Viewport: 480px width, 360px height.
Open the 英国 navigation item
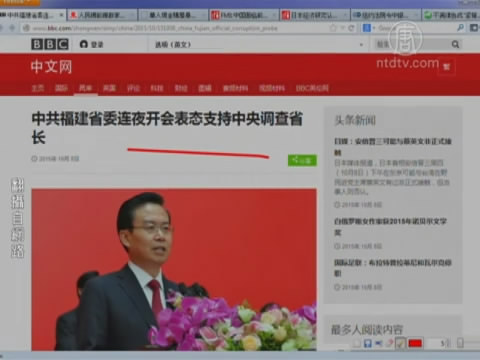(109, 88)
